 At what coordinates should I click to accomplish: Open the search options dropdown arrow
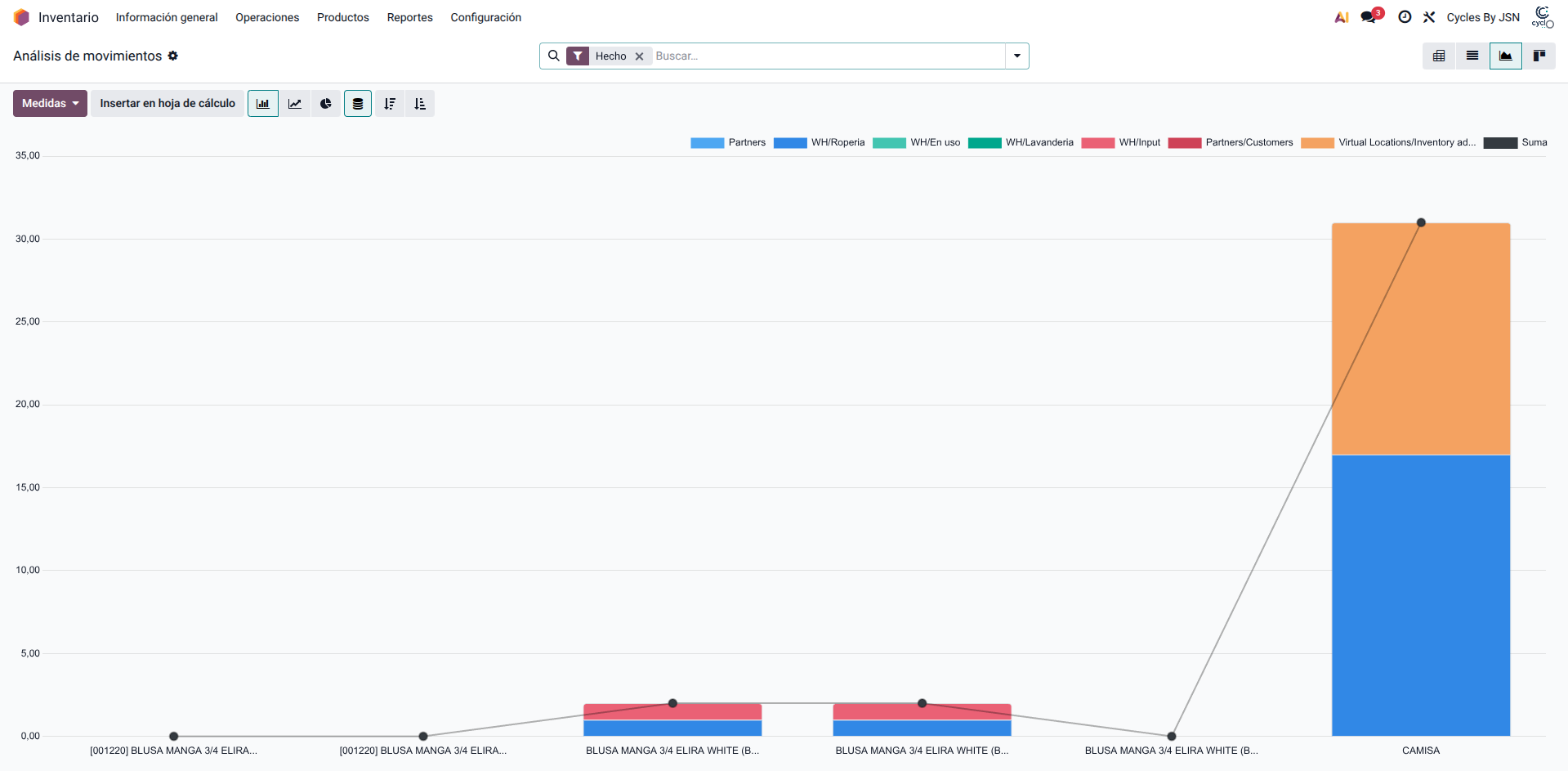(1017, 56)
